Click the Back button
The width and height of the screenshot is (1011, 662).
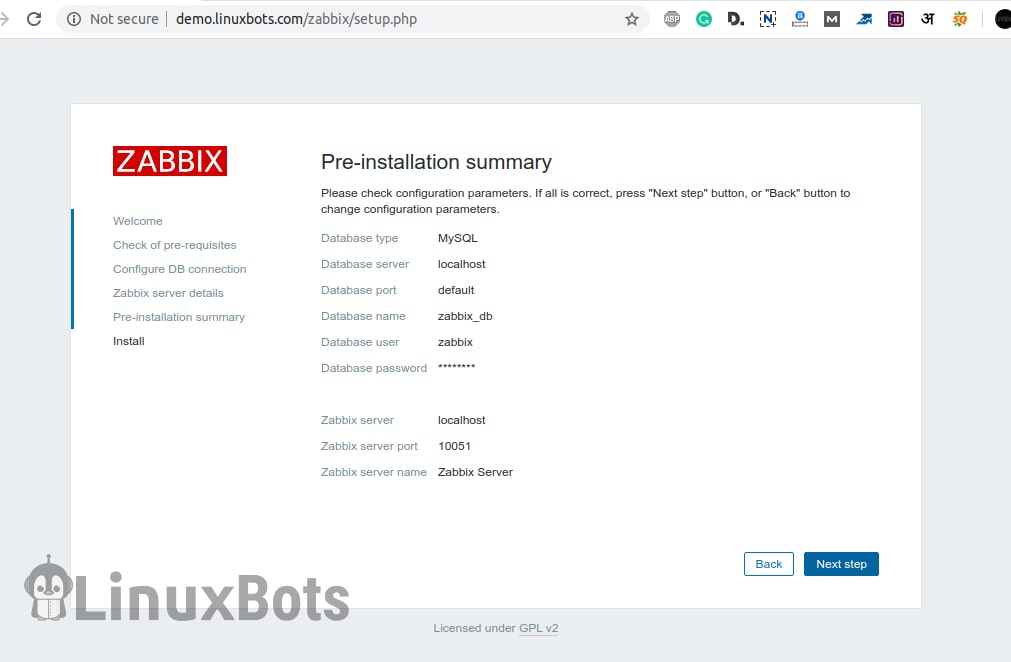[768, 564]
